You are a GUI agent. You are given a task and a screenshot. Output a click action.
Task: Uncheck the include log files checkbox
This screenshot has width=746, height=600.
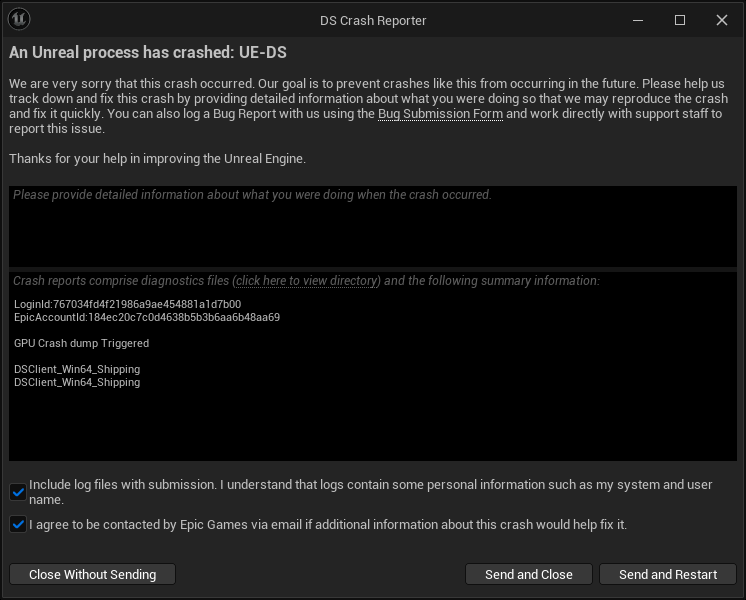[x=18, y=491]
